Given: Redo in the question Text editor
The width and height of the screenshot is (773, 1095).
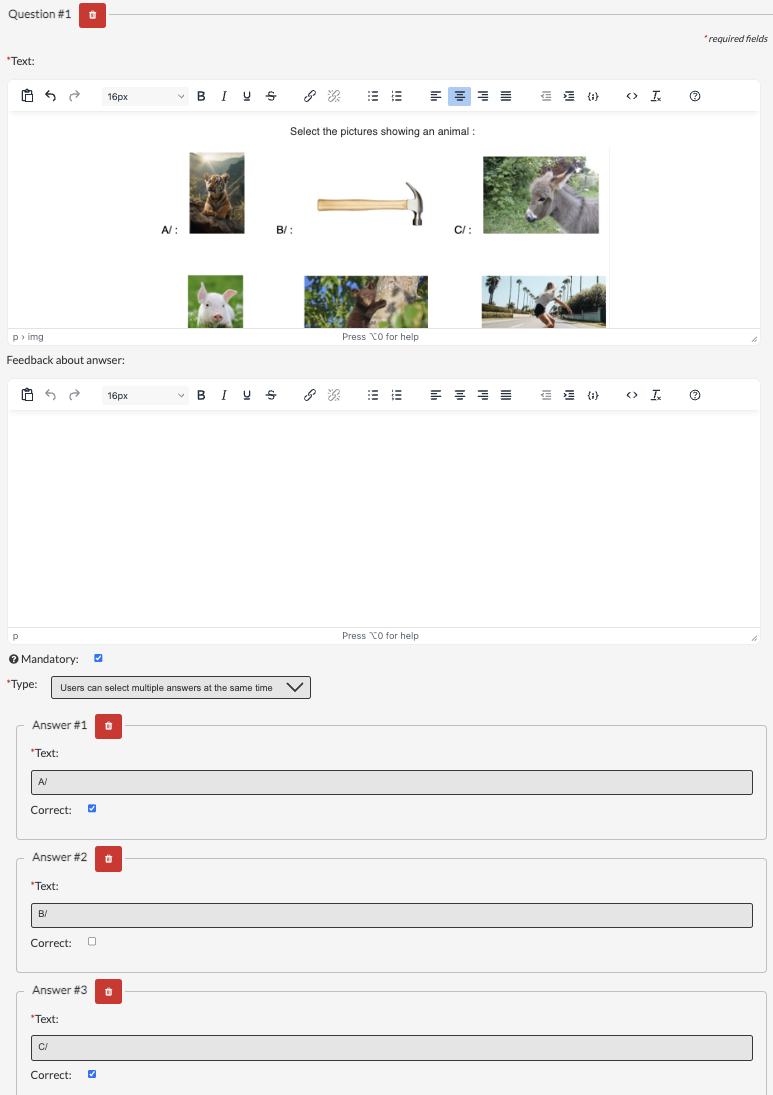Looking at the screenshot, I should (x=74, y=96).
